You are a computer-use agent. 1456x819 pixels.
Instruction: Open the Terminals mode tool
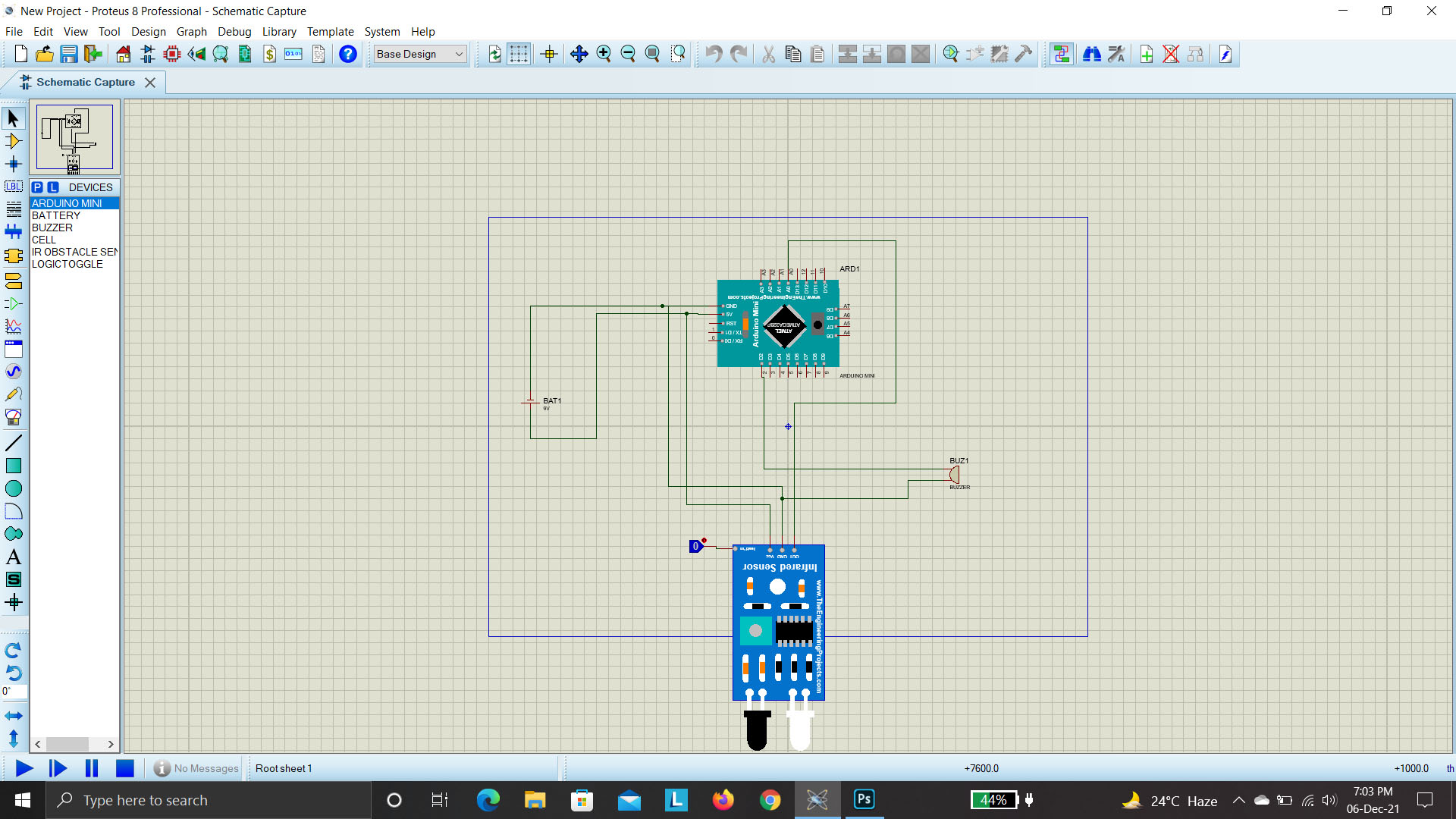13,281
